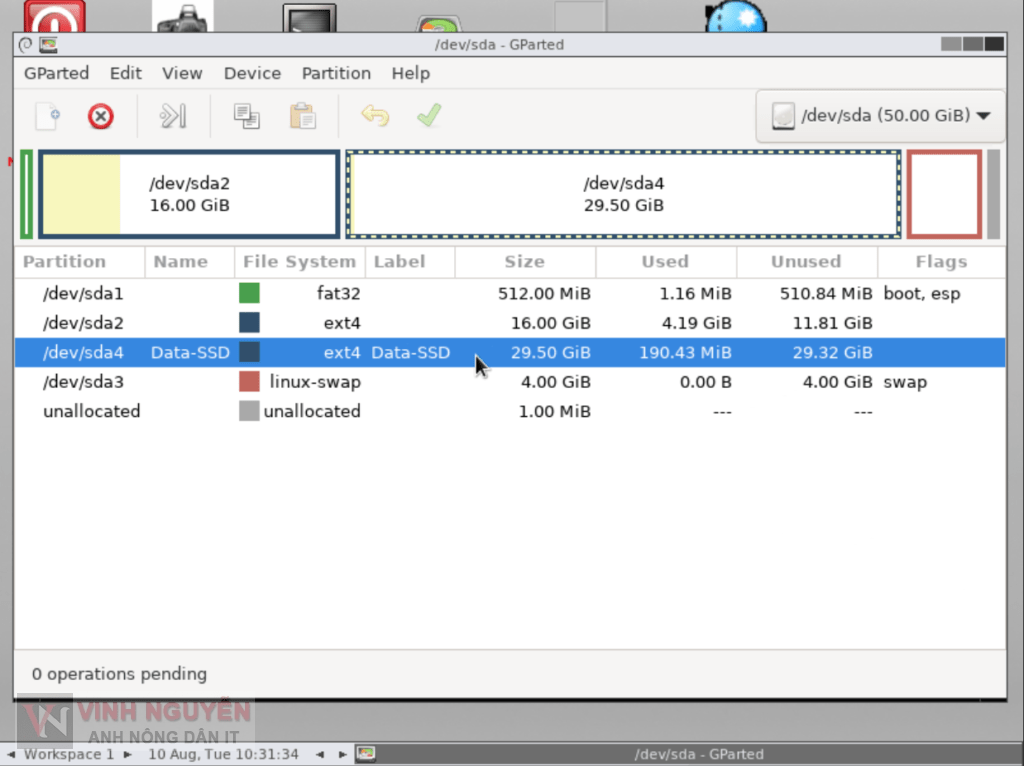The height and width of the screenshot is (766, 1024).
Task: Select the /dev/sda4 Data-SSD partition row
Action: 300,352
